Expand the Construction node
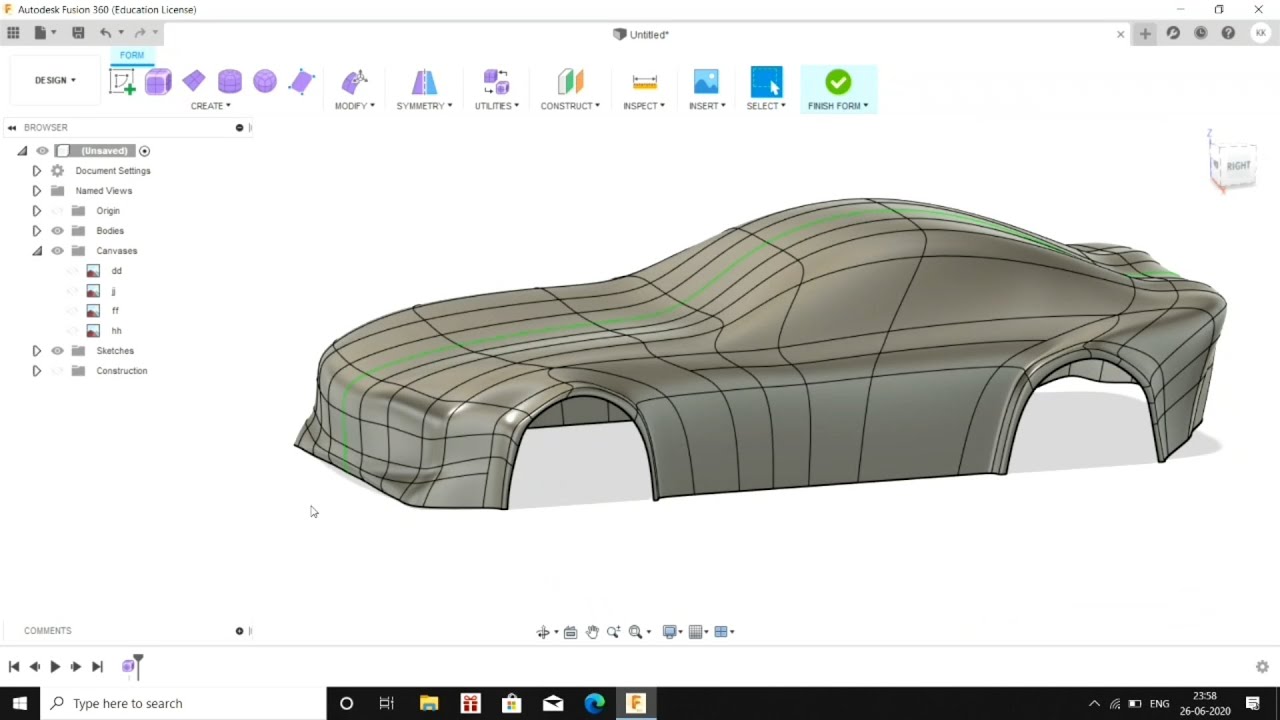This screenshot has width=1280, height=720. [37, 371]
